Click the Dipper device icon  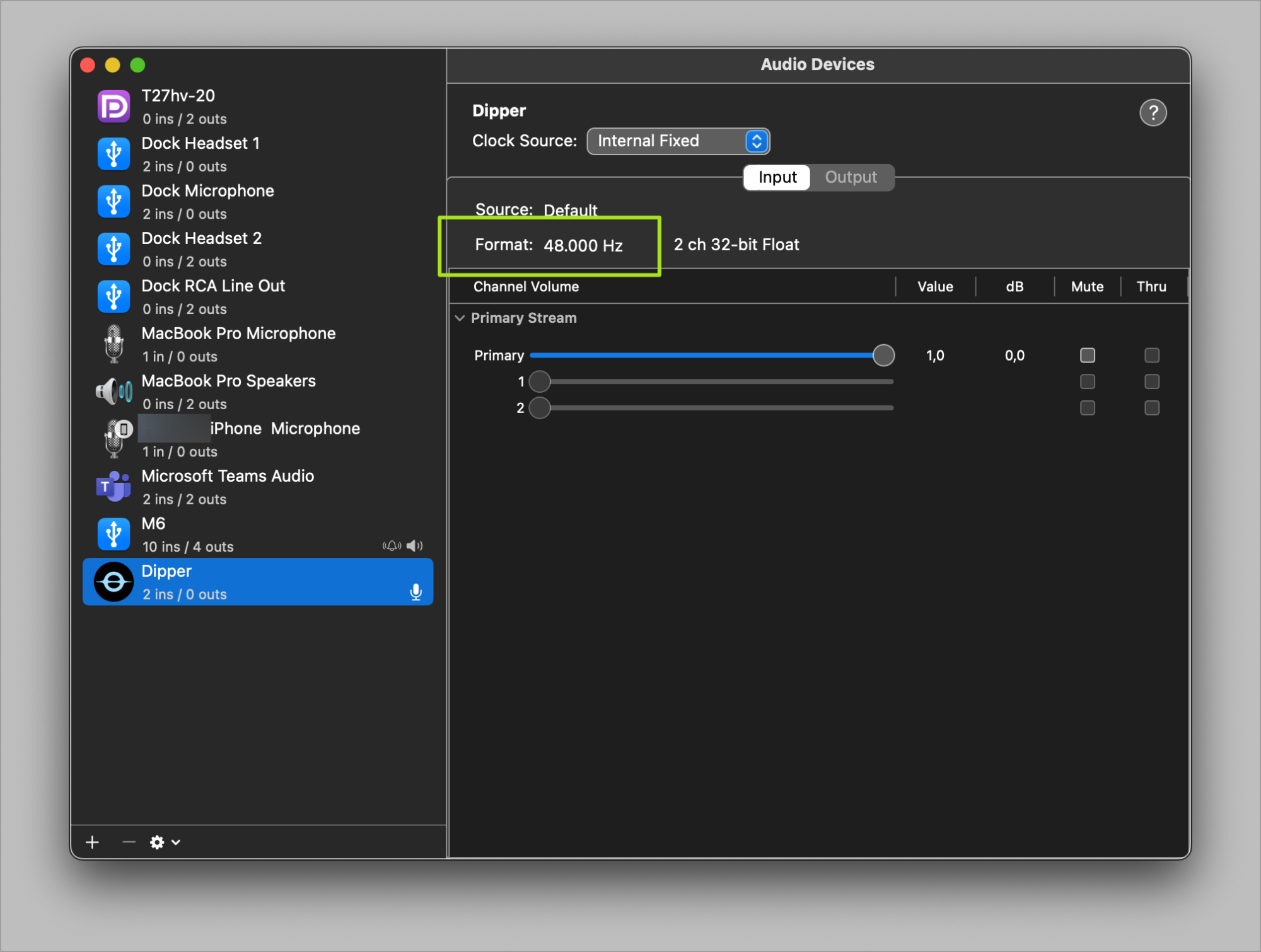click(x=113, y=582)
